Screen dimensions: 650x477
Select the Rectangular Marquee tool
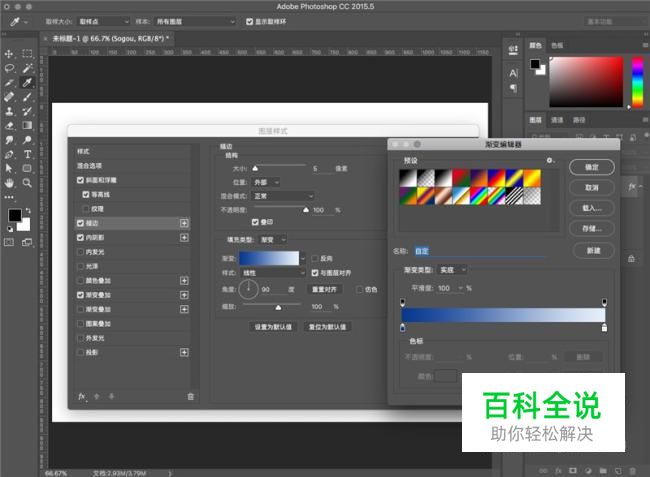[x=27, y=54]
